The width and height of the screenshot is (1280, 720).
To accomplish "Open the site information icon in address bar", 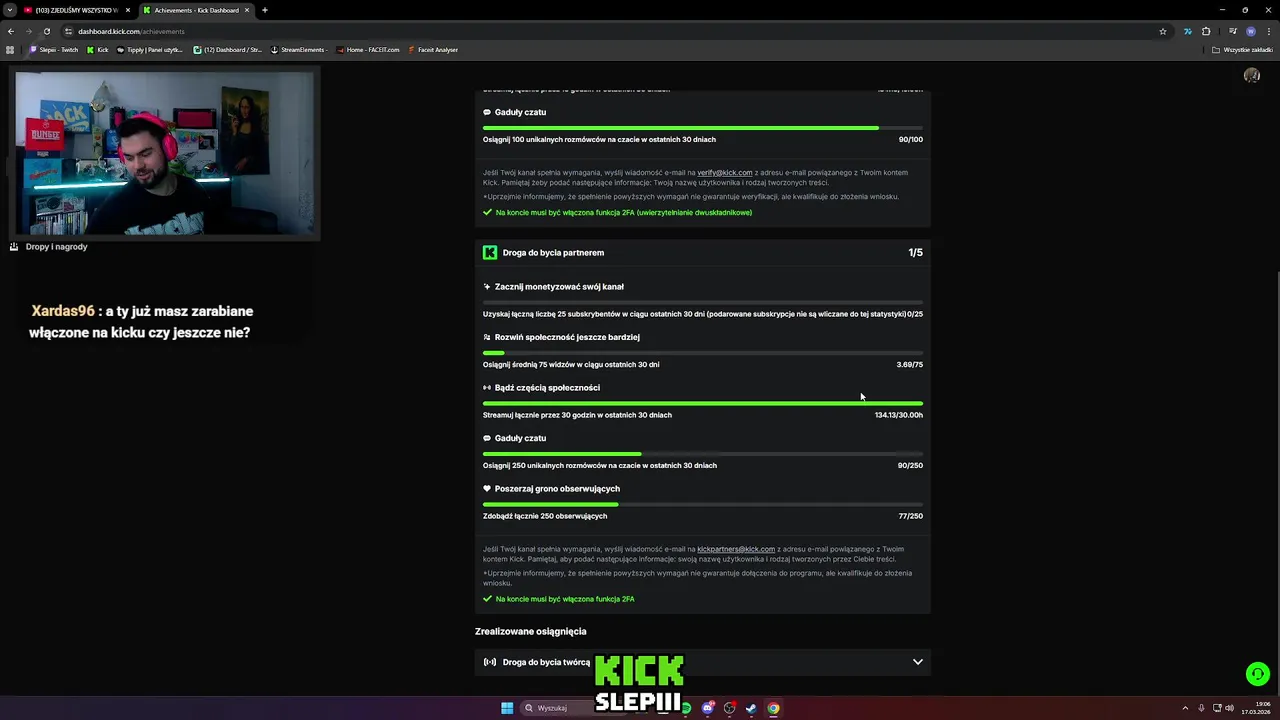I will (x=68, y=31).
